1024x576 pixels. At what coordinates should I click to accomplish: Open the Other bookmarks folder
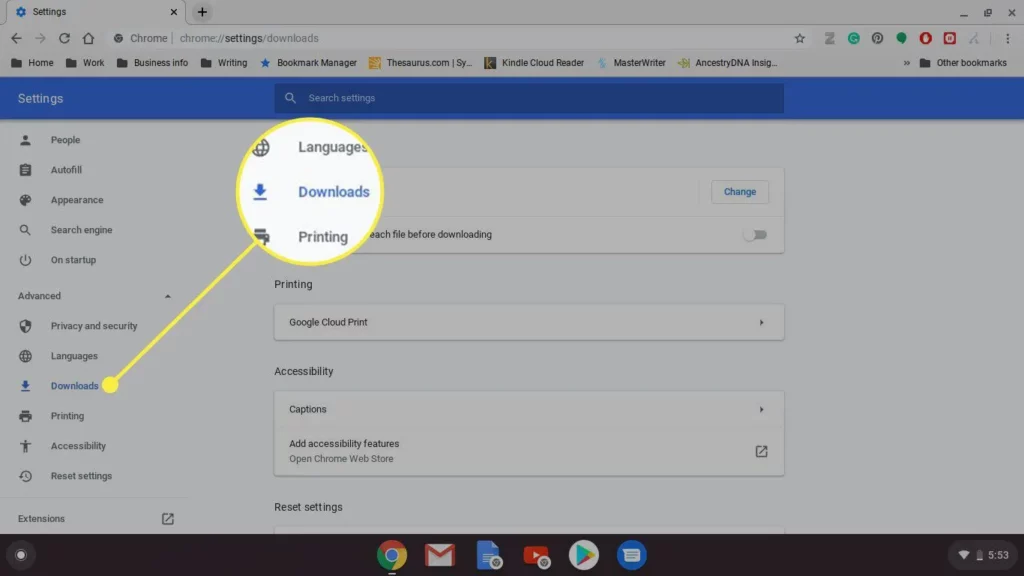pos(963,63)
